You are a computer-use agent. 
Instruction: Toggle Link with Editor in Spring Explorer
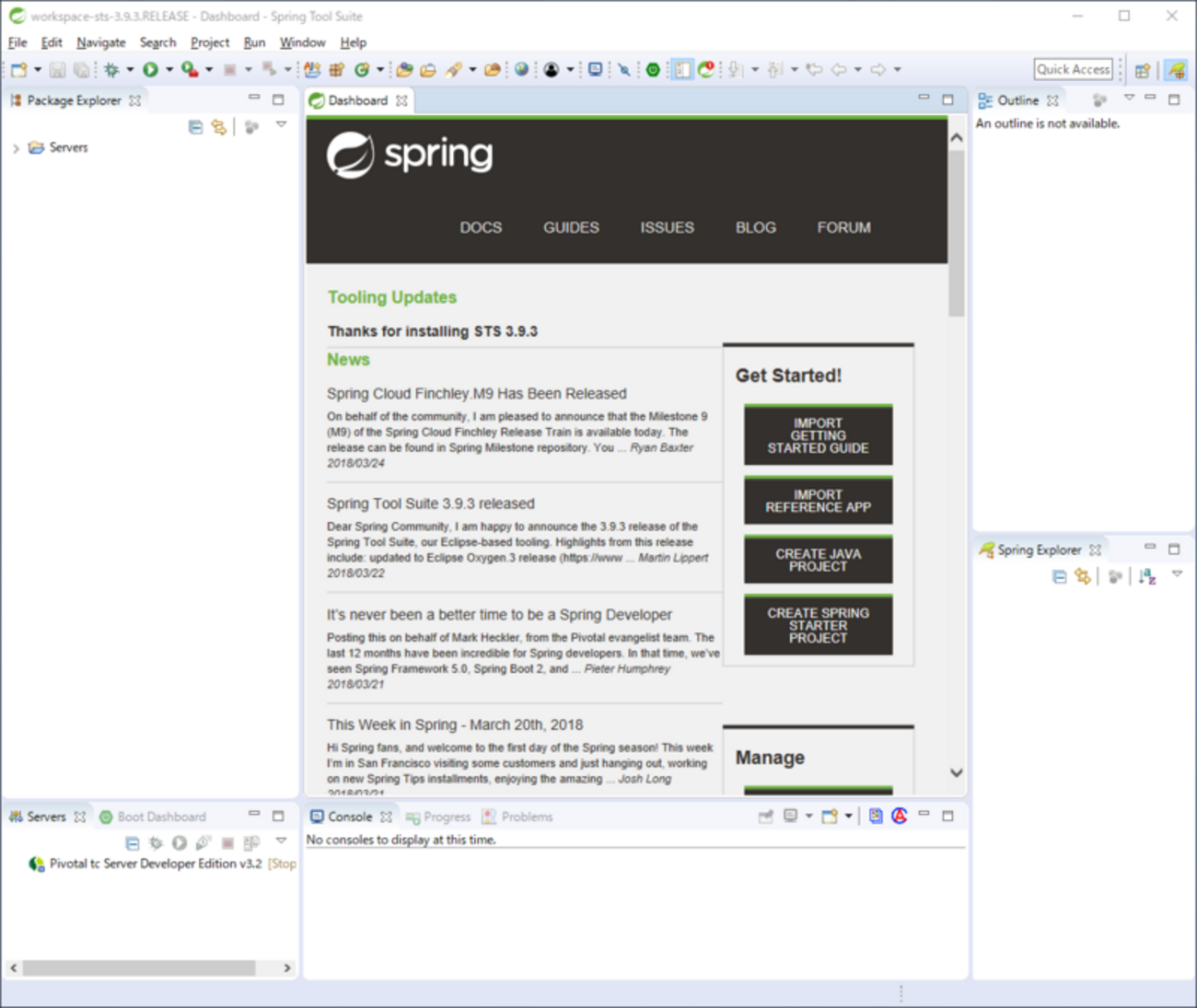coord(1083,576)
